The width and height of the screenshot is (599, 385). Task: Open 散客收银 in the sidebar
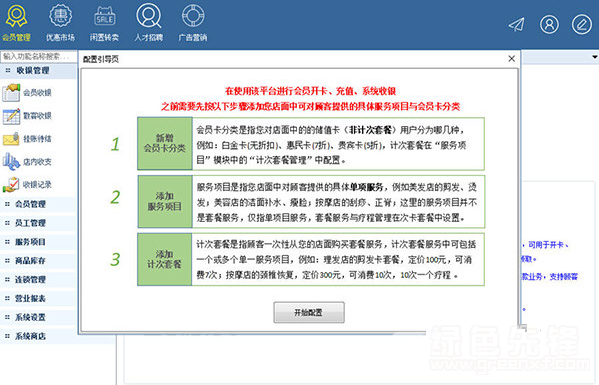(x=27, y=116)
